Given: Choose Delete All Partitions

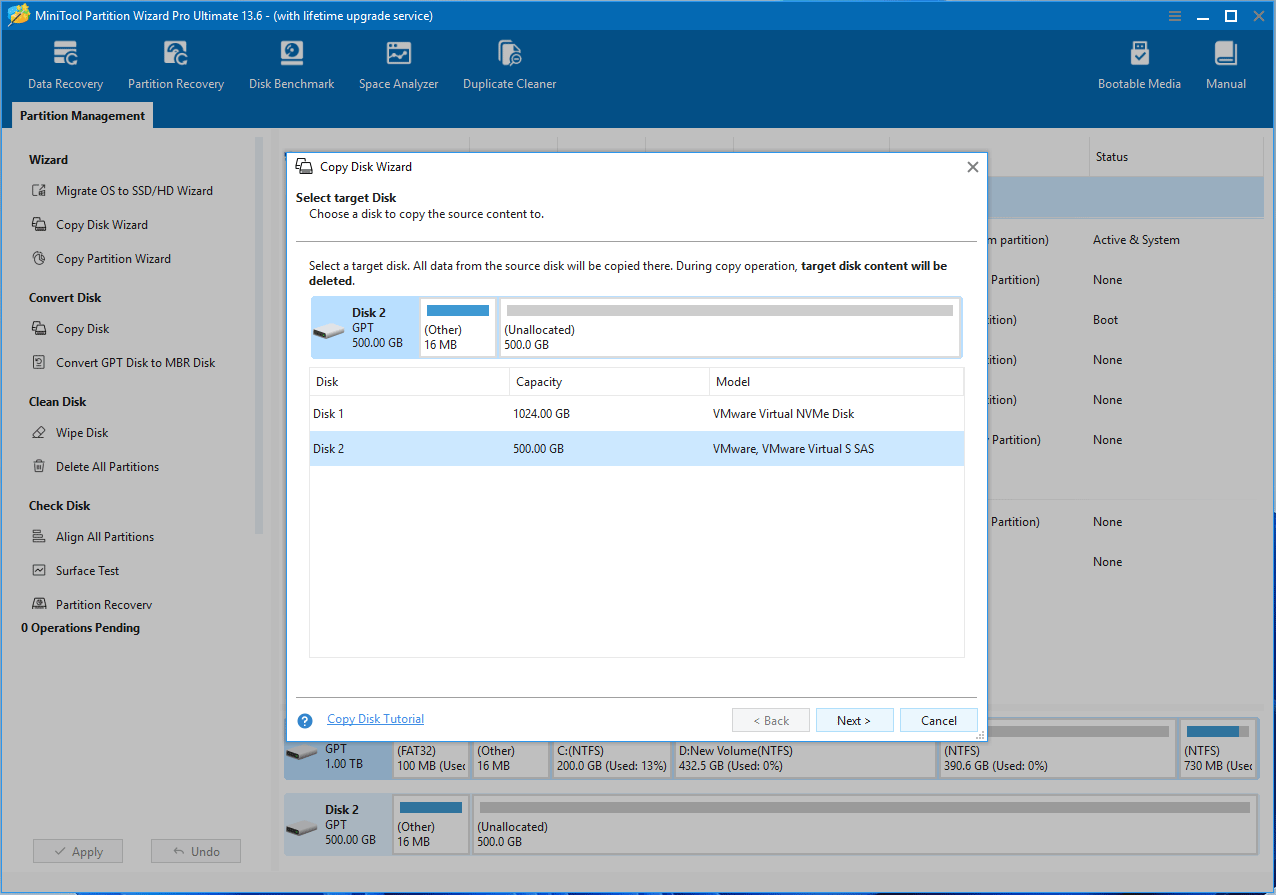Looking at the screenshot, I should click(107, 467).
